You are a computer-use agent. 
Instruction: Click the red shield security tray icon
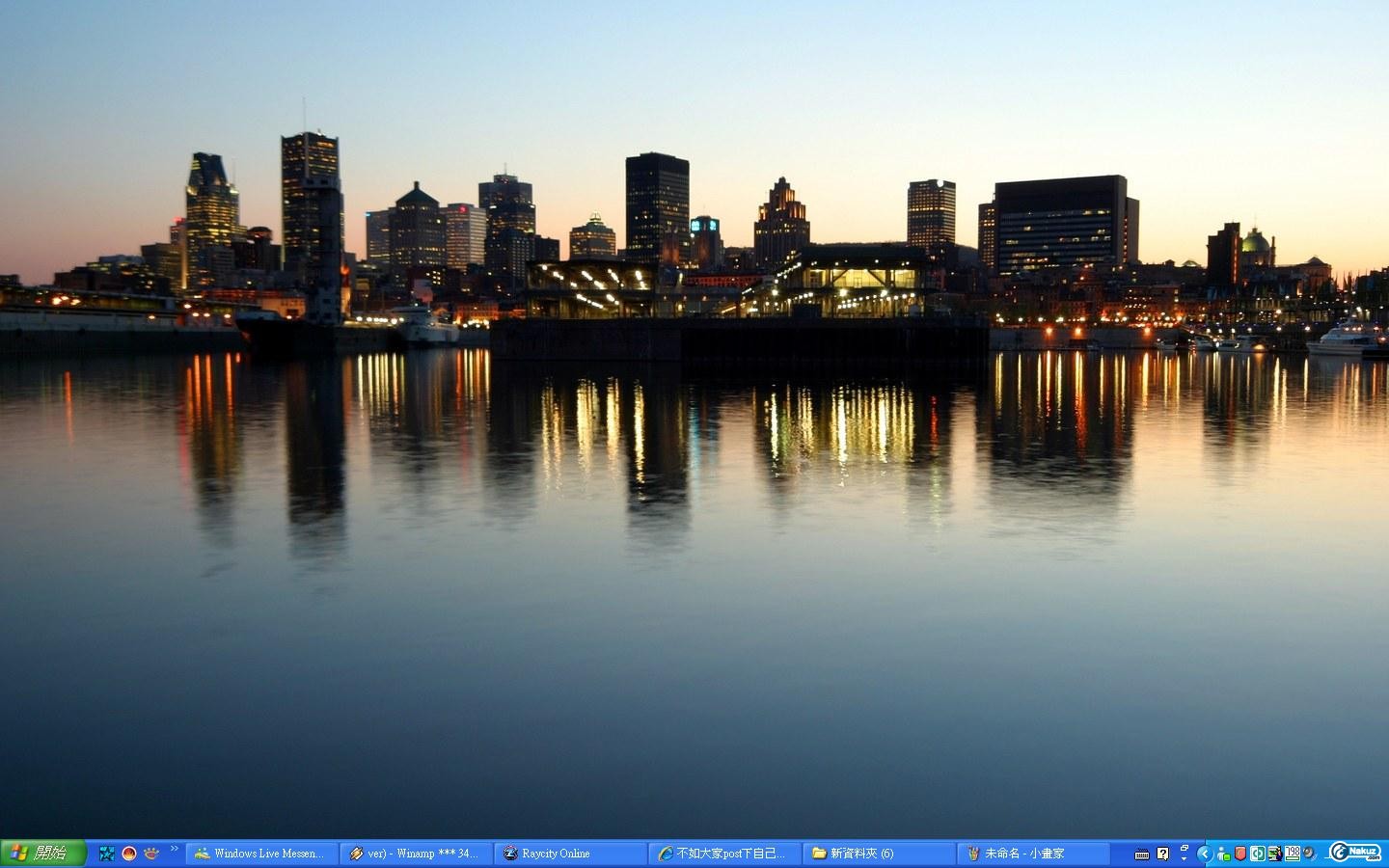[1240, 854]
